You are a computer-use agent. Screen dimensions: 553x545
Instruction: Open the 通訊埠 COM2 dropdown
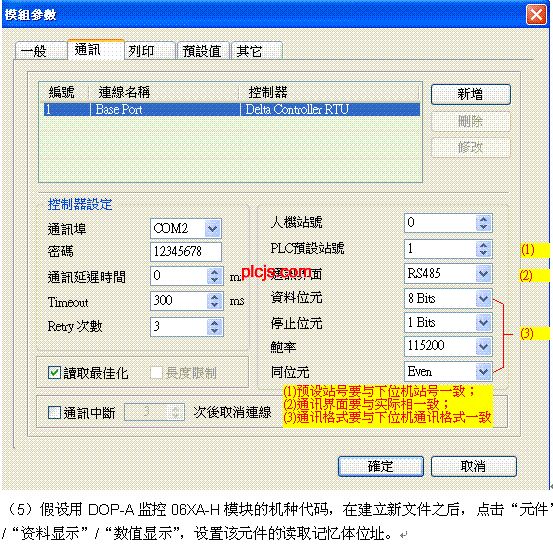213,229
